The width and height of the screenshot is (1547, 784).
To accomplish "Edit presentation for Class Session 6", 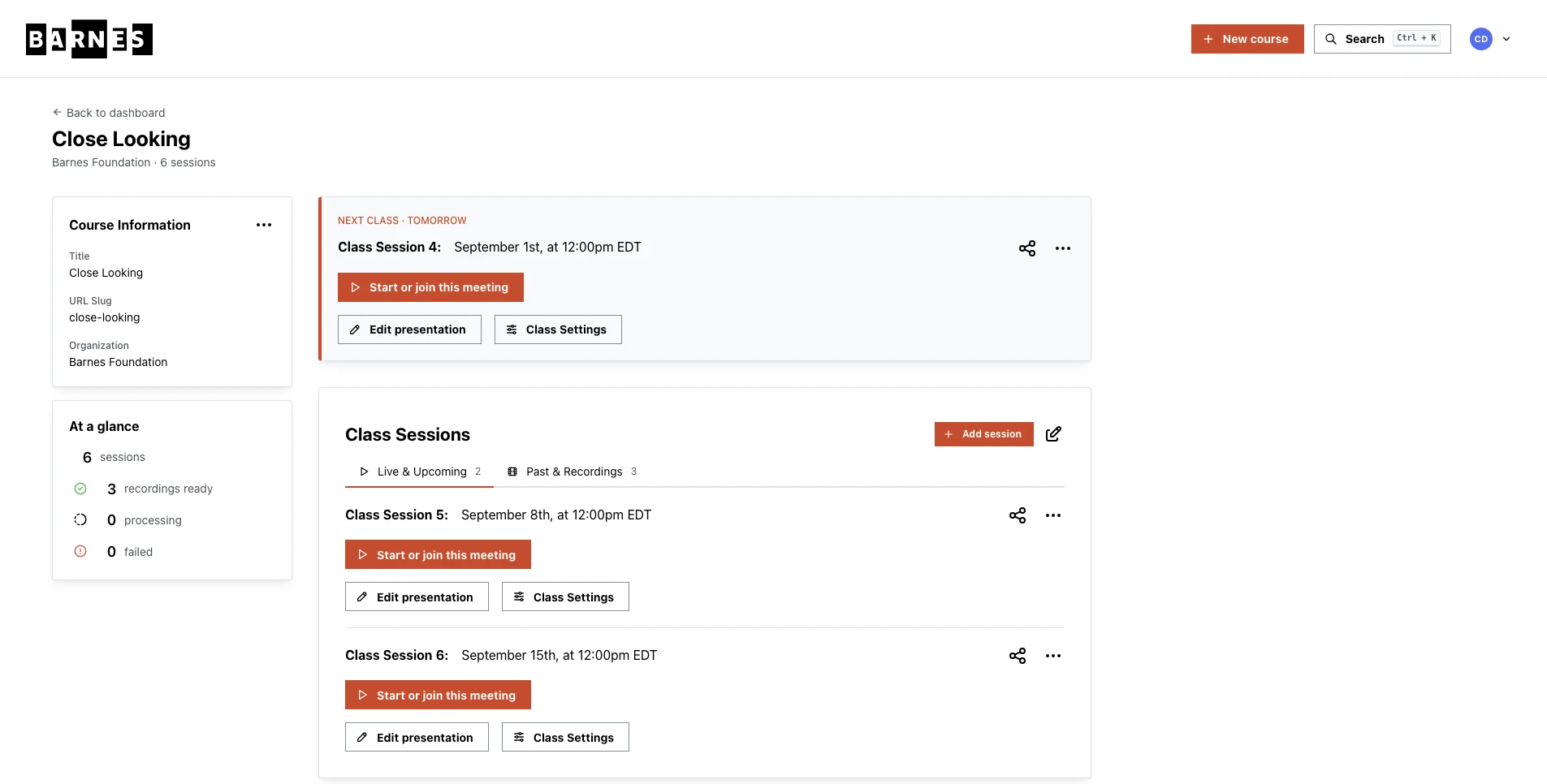I will click(417, 737).
